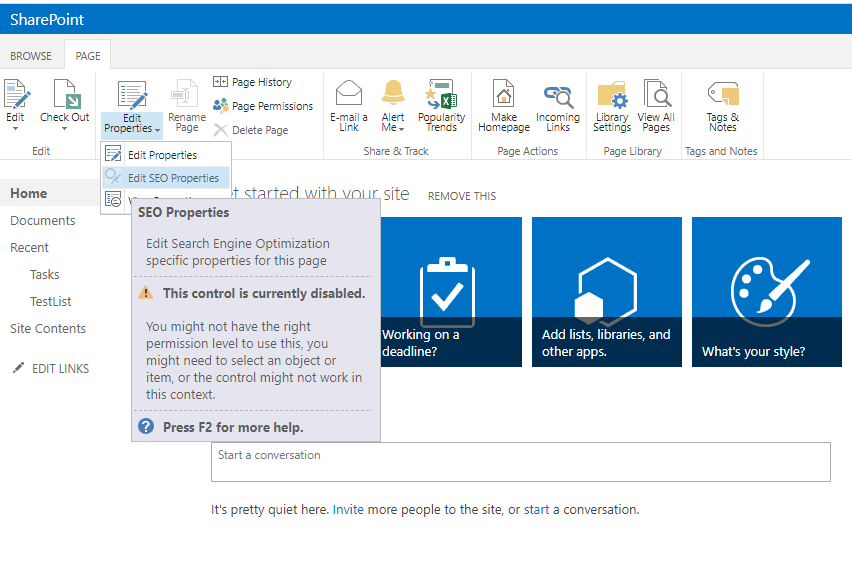Click the Edit page ribbon icon
Image resolution: width=852 pixels, height=575 pixels.
tap(17, 93)
